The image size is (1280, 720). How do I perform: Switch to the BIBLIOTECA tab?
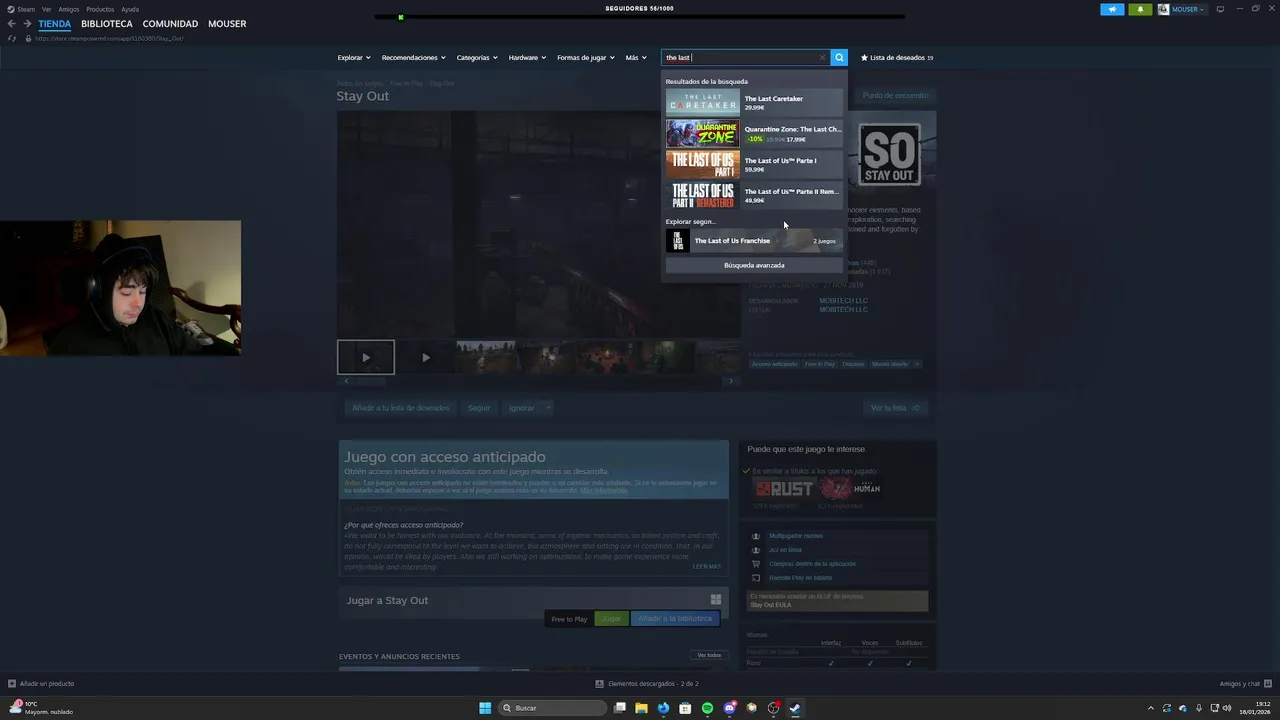point(107,23)
